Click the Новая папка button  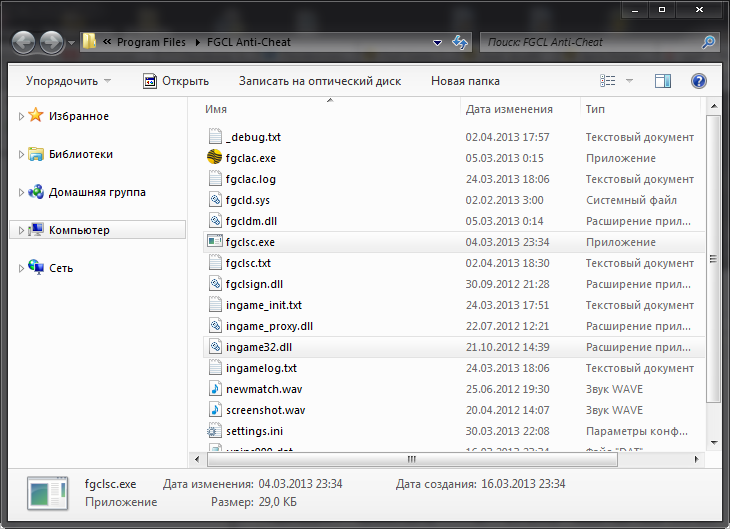point(465,81)
